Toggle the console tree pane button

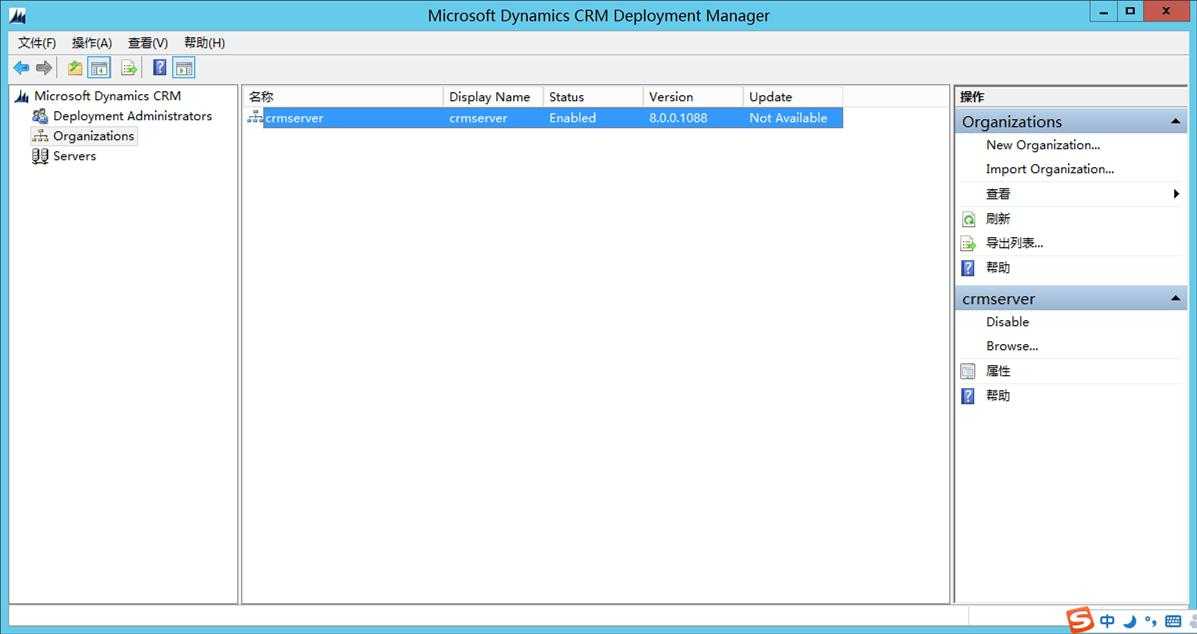click(99, 69)
